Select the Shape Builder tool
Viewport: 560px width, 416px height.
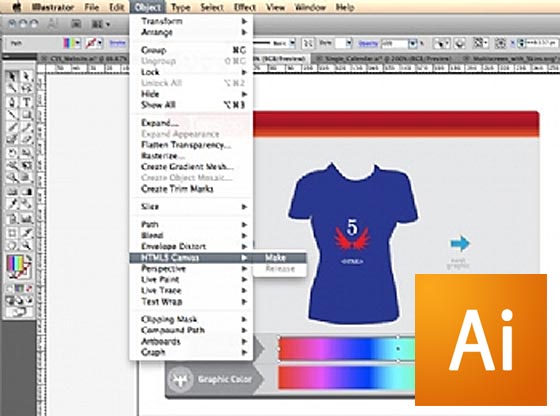pyautogui.click(x=12, y=178)
